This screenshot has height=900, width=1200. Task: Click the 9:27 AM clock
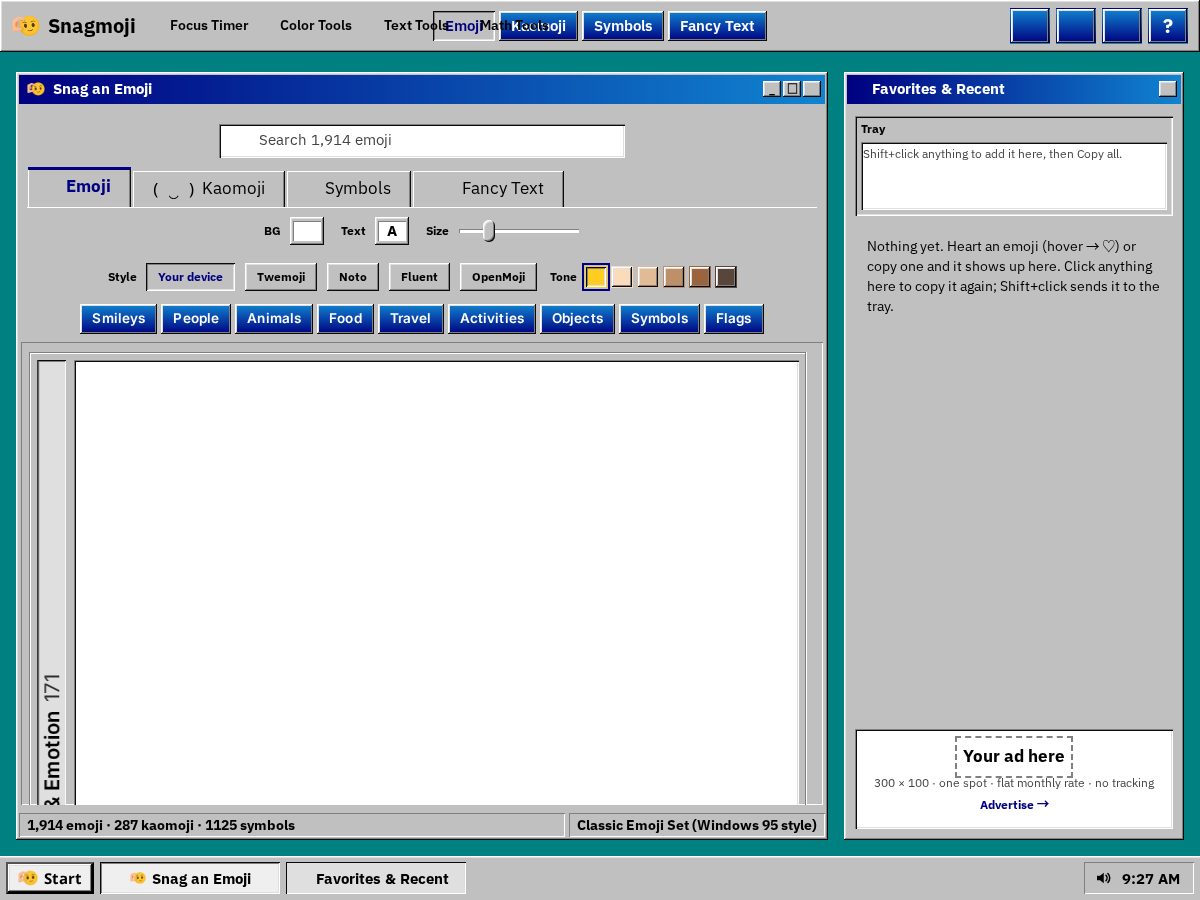[1151, 878]
